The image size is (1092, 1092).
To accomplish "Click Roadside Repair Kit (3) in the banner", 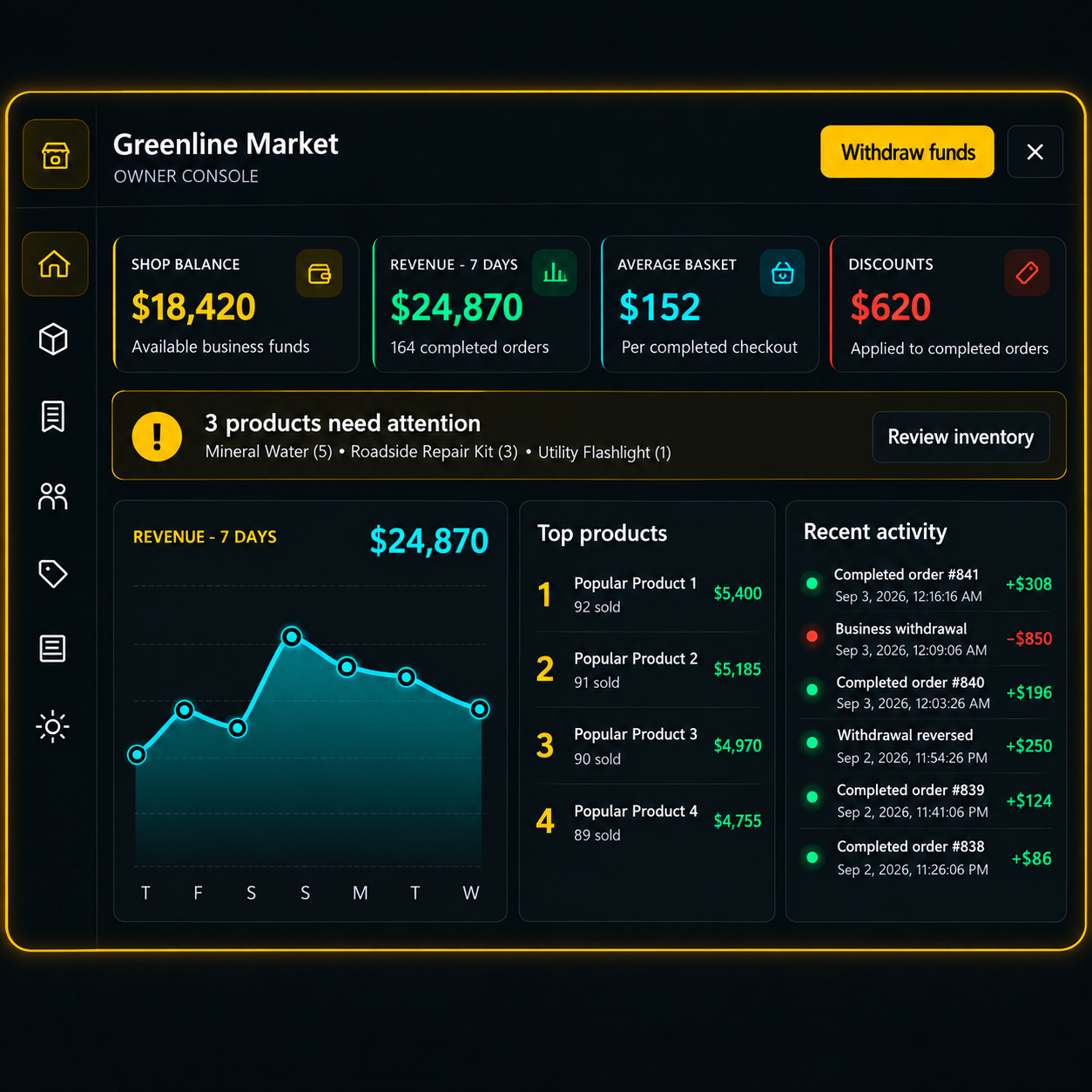I will pos(435,452).
